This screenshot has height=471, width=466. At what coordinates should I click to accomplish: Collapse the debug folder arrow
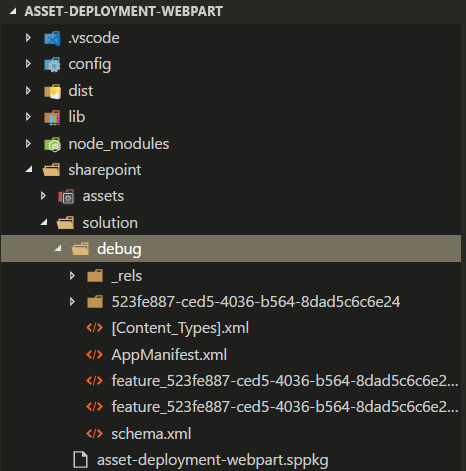[58, 249]
